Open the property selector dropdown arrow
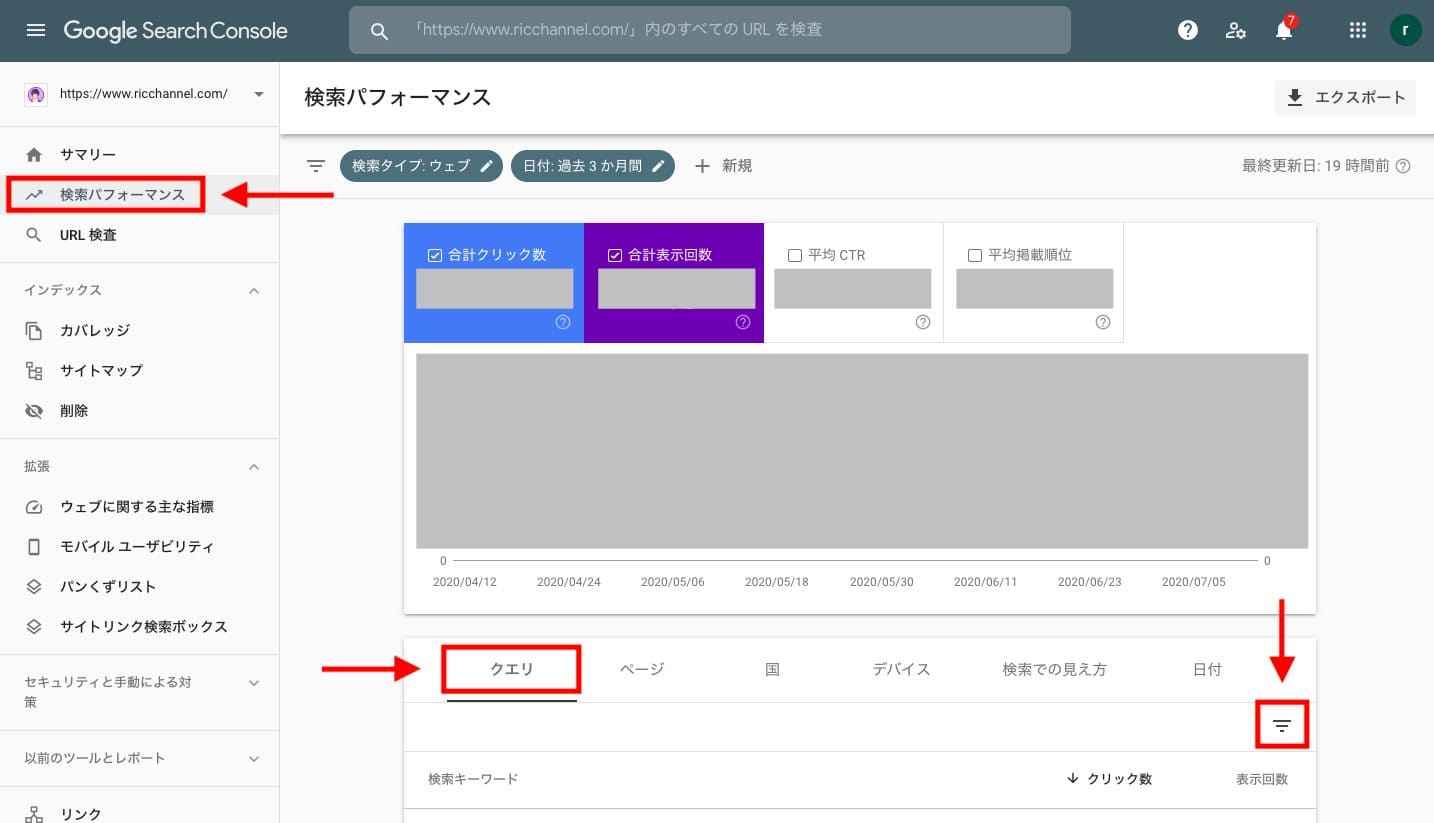Viewport: 1434px width, 823px height. [x=259, y=94]
